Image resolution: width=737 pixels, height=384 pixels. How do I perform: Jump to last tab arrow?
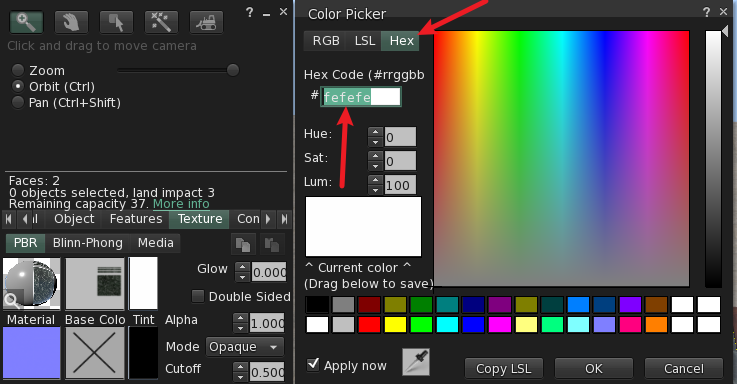tap(284, 219)
